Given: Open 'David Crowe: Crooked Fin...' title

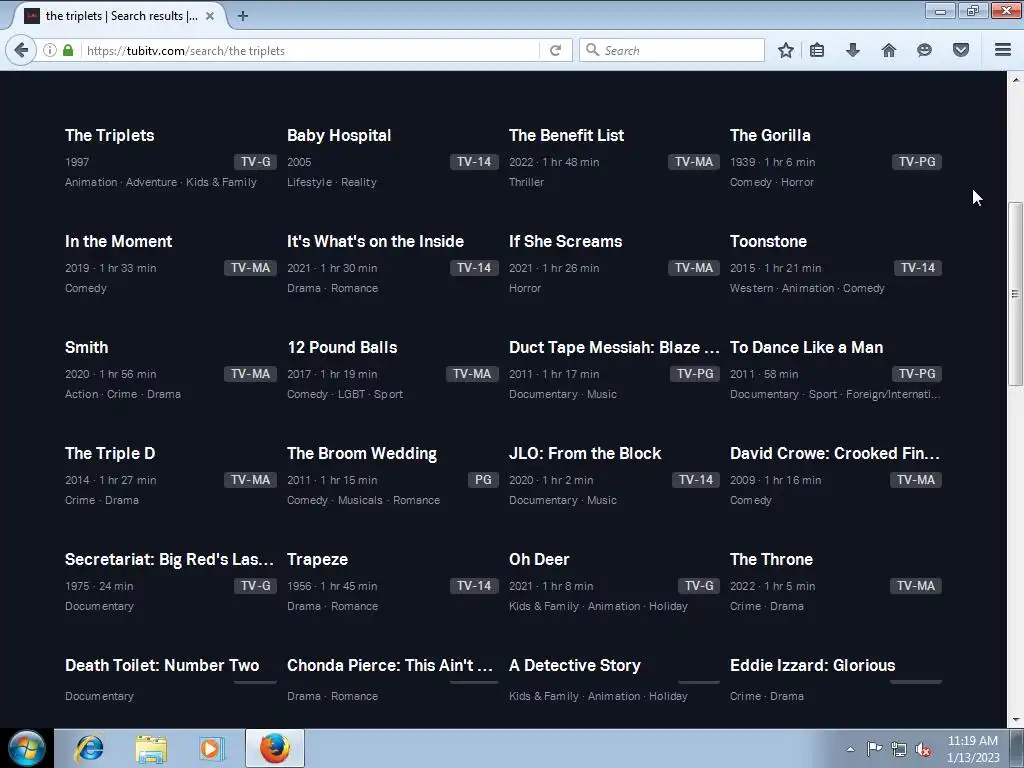Looking at the screenshot, I should [835, 453].
